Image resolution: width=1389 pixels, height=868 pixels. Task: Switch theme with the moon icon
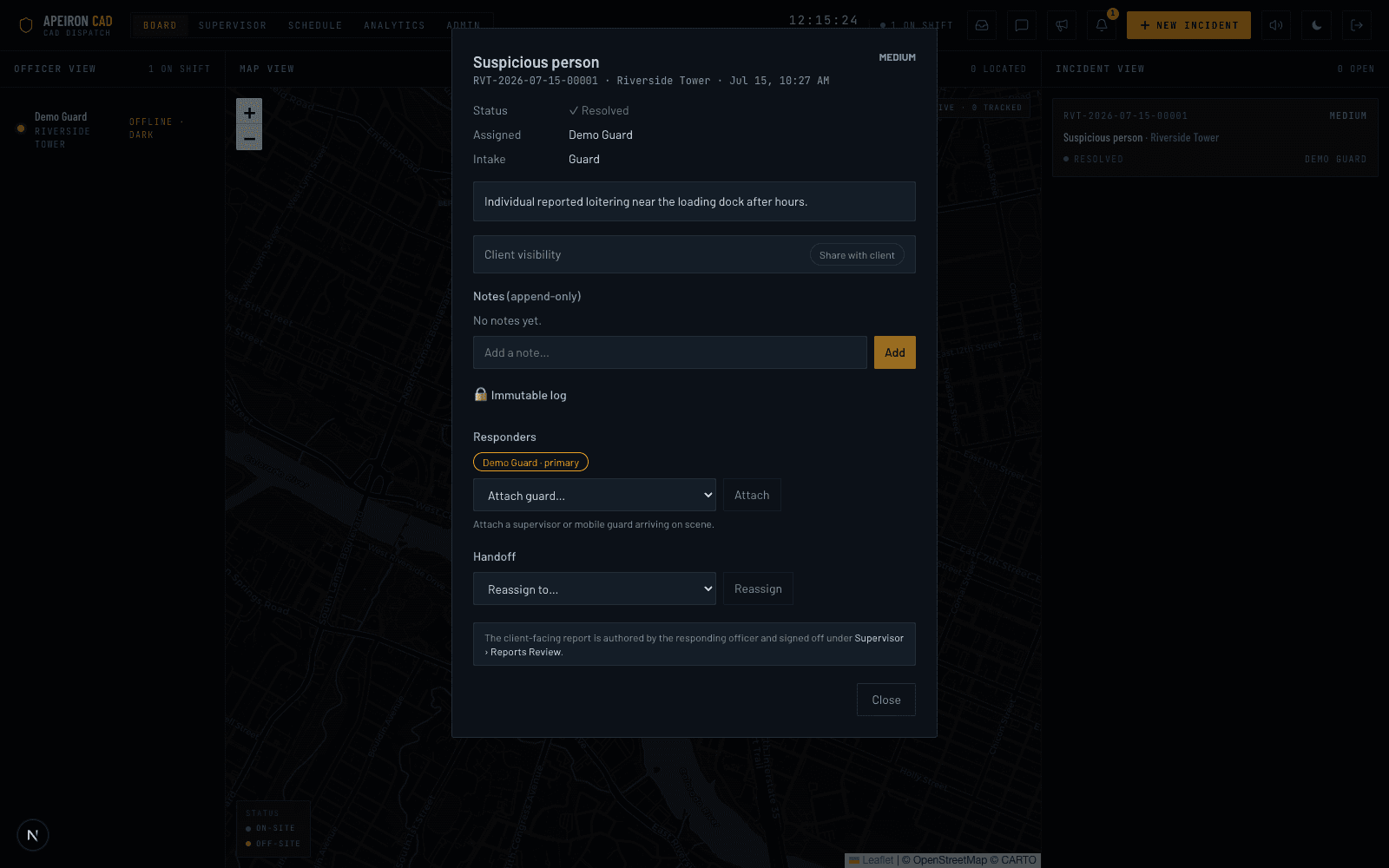point(1317,25)
